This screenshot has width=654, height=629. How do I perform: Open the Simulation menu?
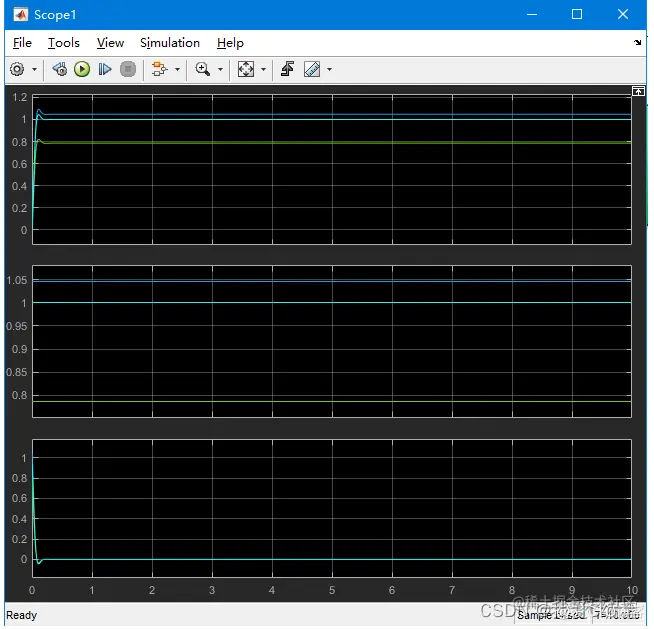(x=169, y=43)
